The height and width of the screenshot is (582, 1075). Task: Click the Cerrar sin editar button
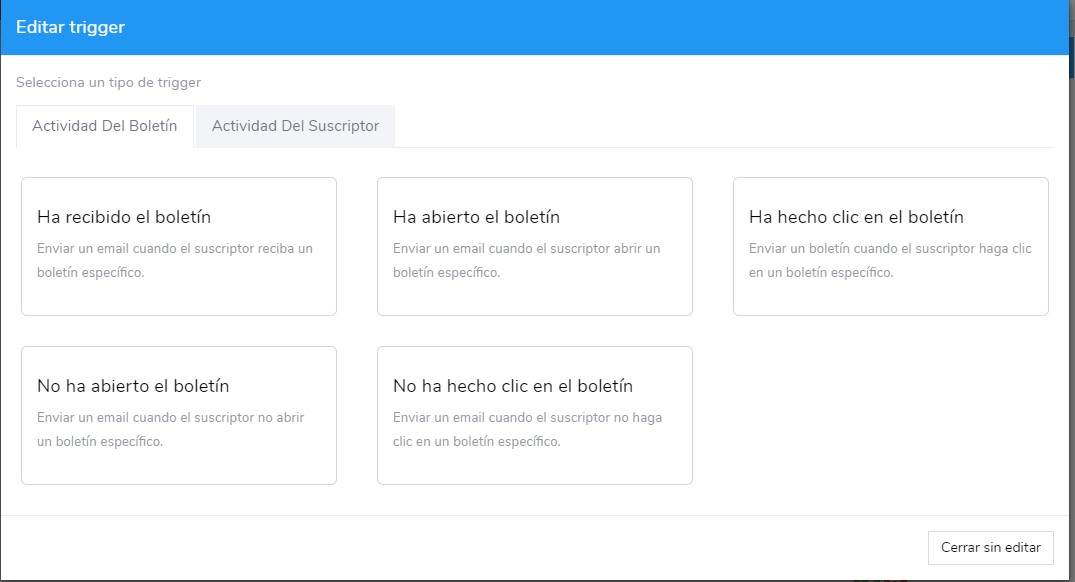point(991,548)
